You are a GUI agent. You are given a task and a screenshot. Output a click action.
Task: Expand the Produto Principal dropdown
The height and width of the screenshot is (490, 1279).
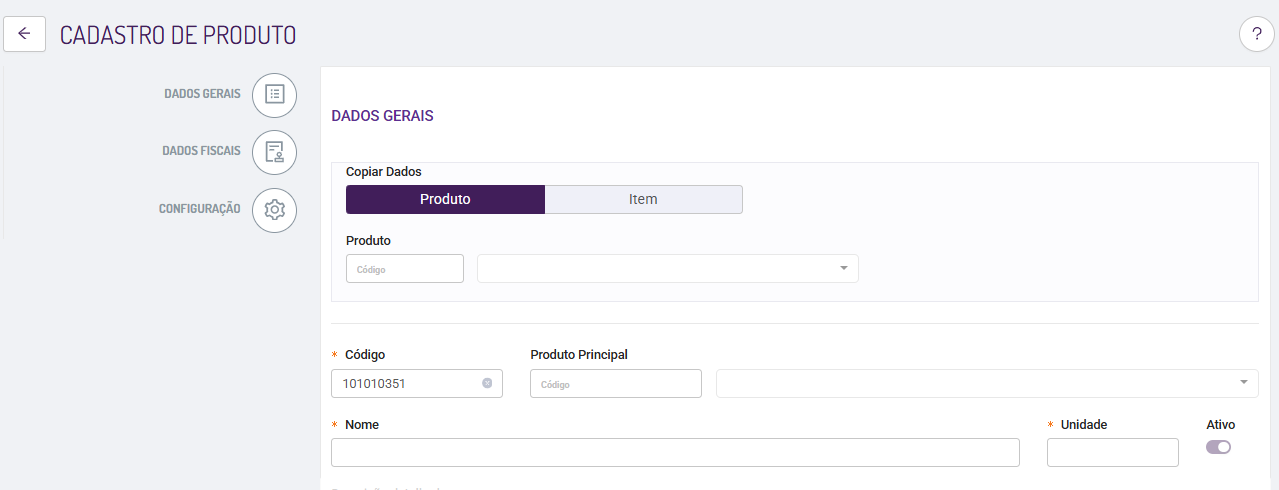[x=1243, y=383]
